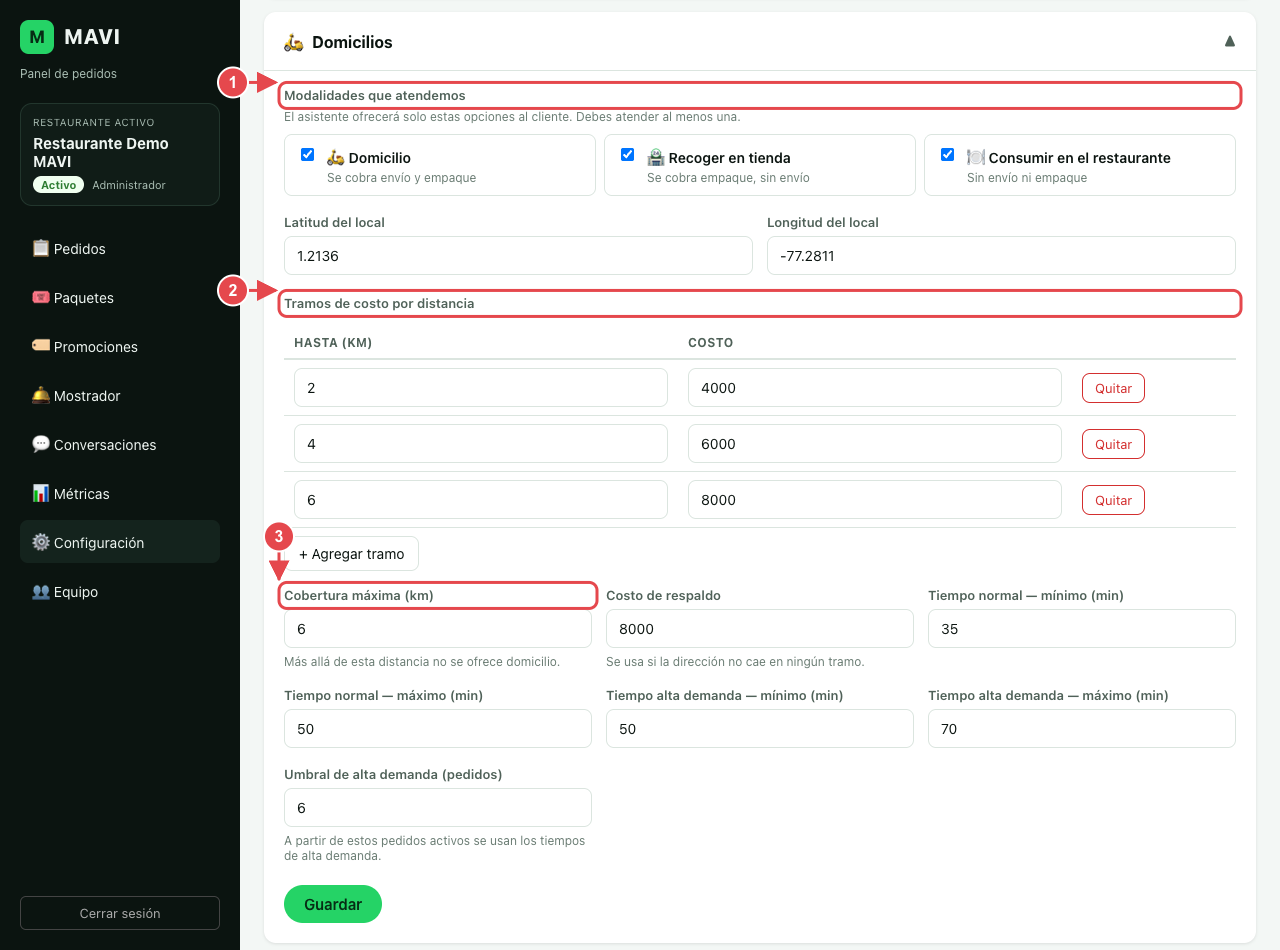Click the scooter icon on Domicilio option
The image size is (1280, 950).
(336, 157)
